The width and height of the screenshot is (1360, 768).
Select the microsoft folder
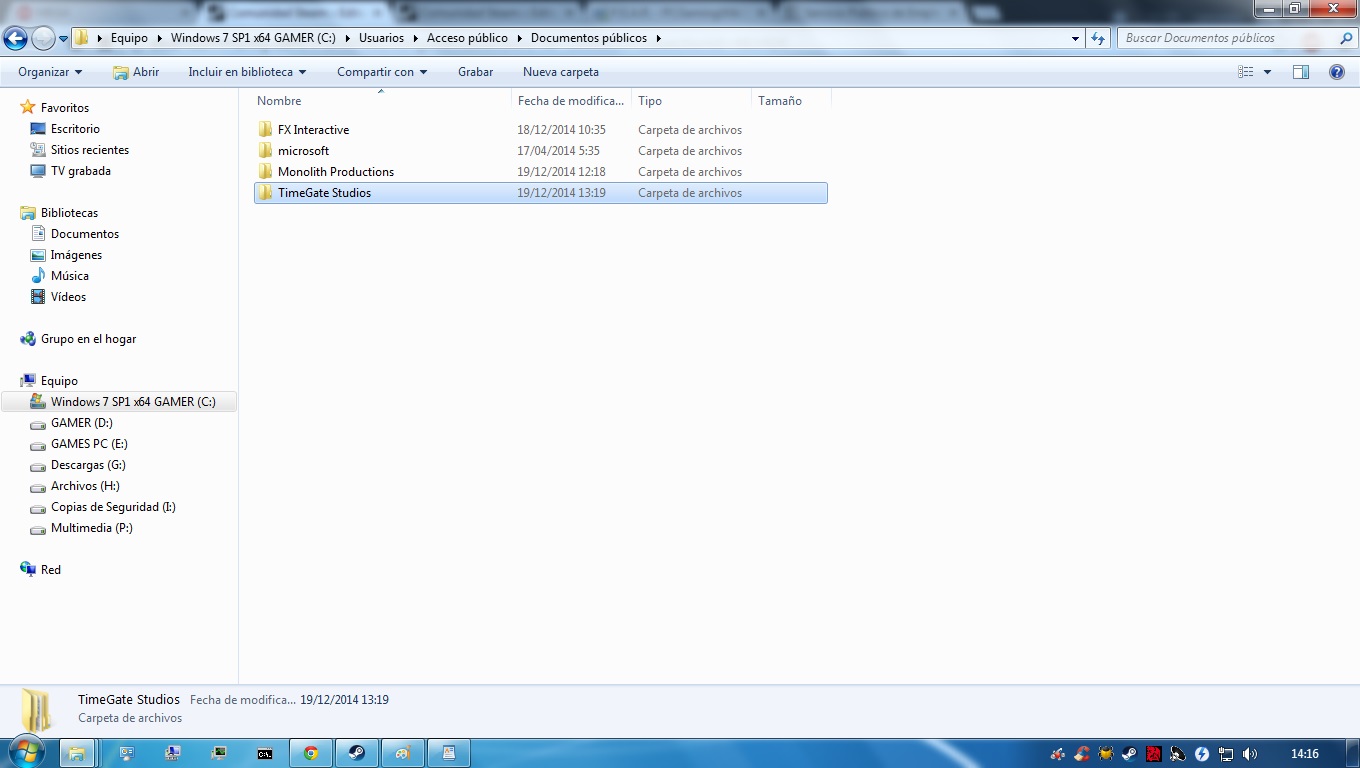[x=303, y=151]
